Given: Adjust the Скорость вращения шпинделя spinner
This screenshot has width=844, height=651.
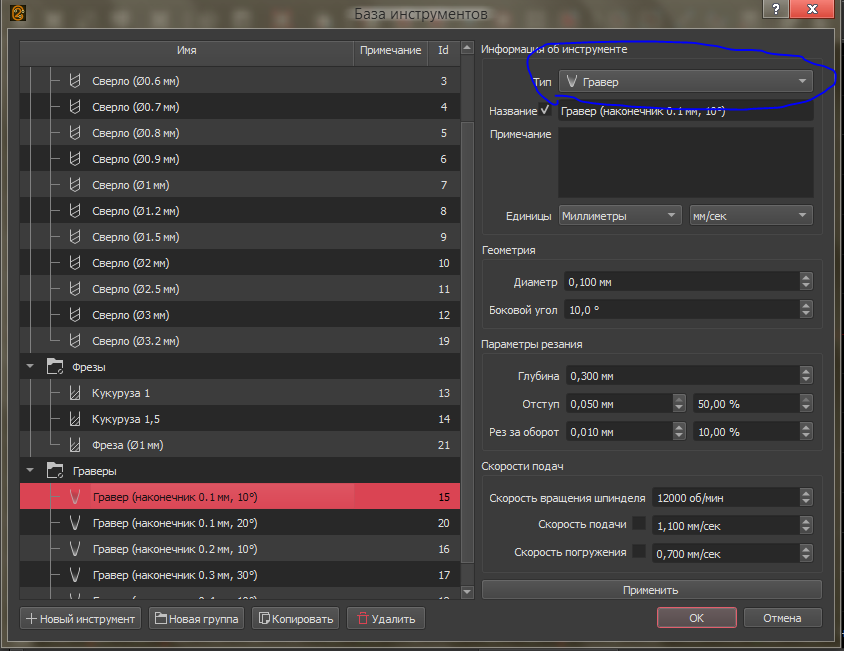Looking at the screenshot, I should pos(806,498).
